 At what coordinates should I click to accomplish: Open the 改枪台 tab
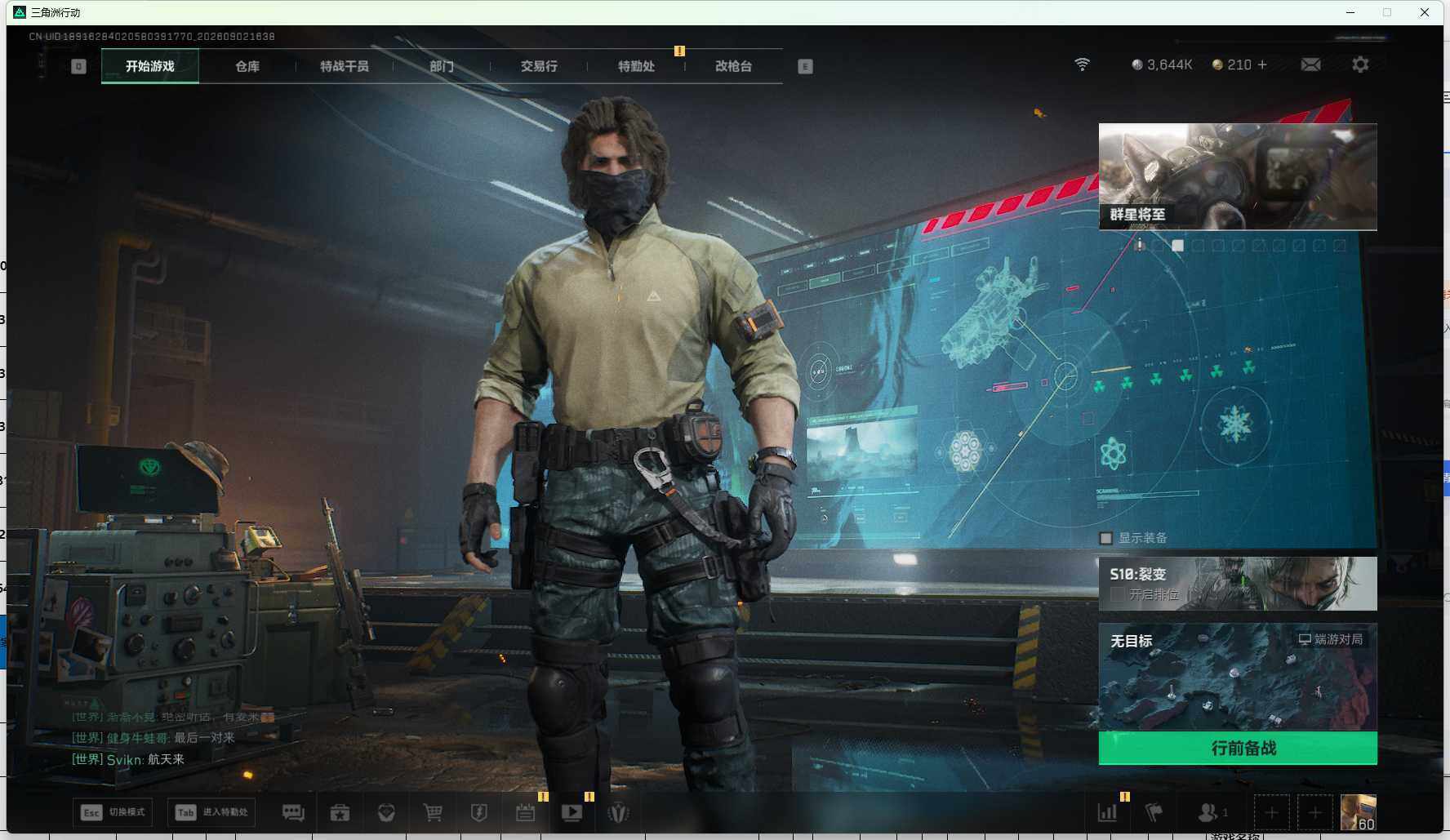733,66
